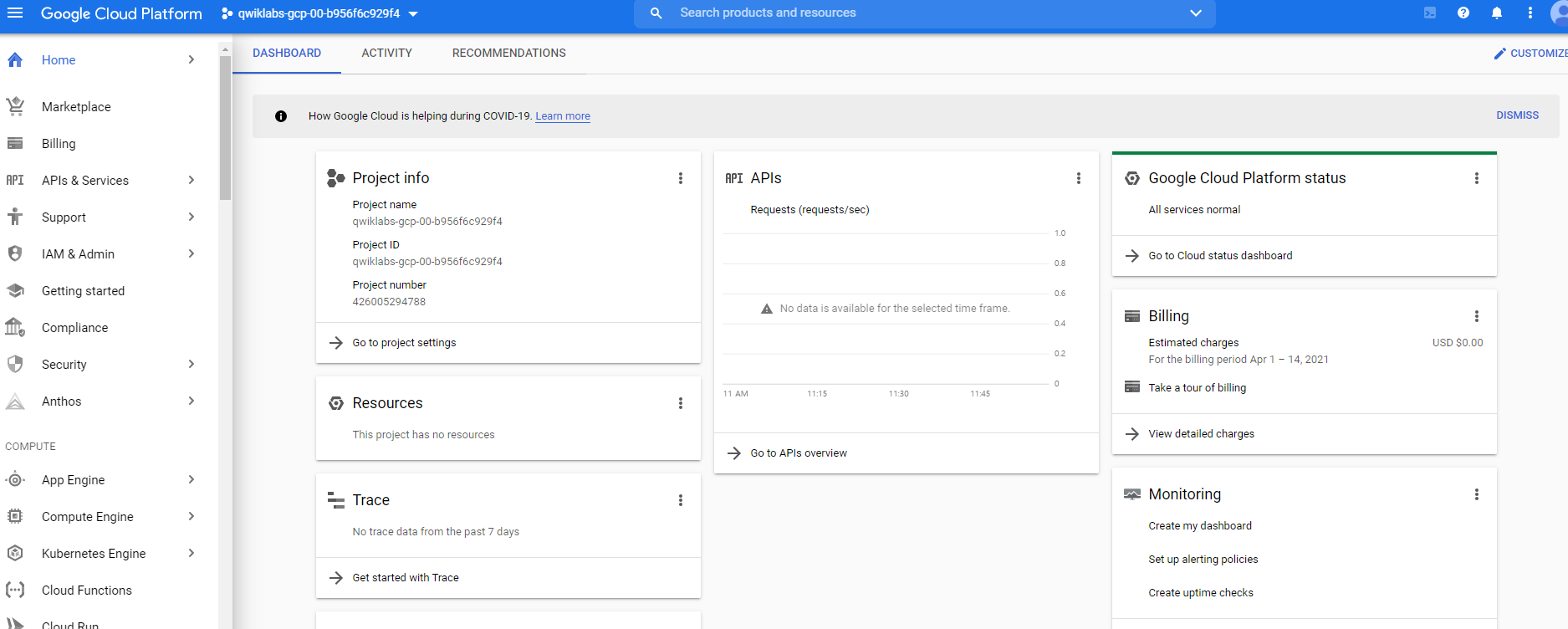Viewport: 1568px width, 629px height.
Task: Click the sidebar vertical scrollbar
Action: 225,128
